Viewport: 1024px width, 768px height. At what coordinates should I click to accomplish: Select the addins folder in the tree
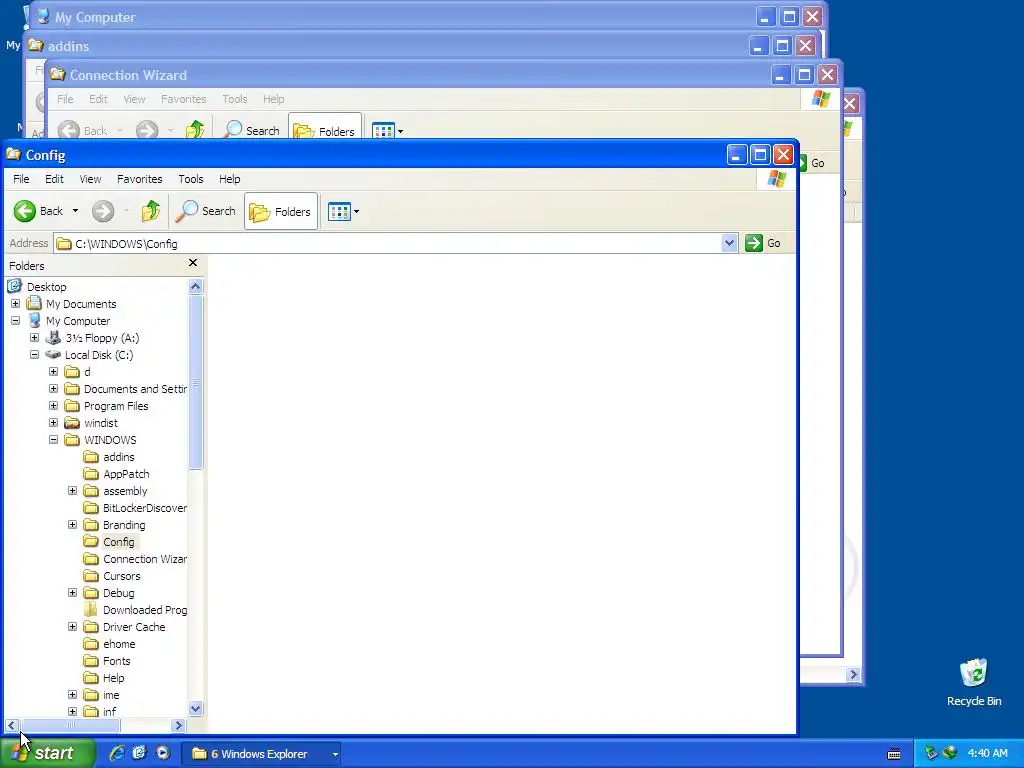click(x=118, y=457)
